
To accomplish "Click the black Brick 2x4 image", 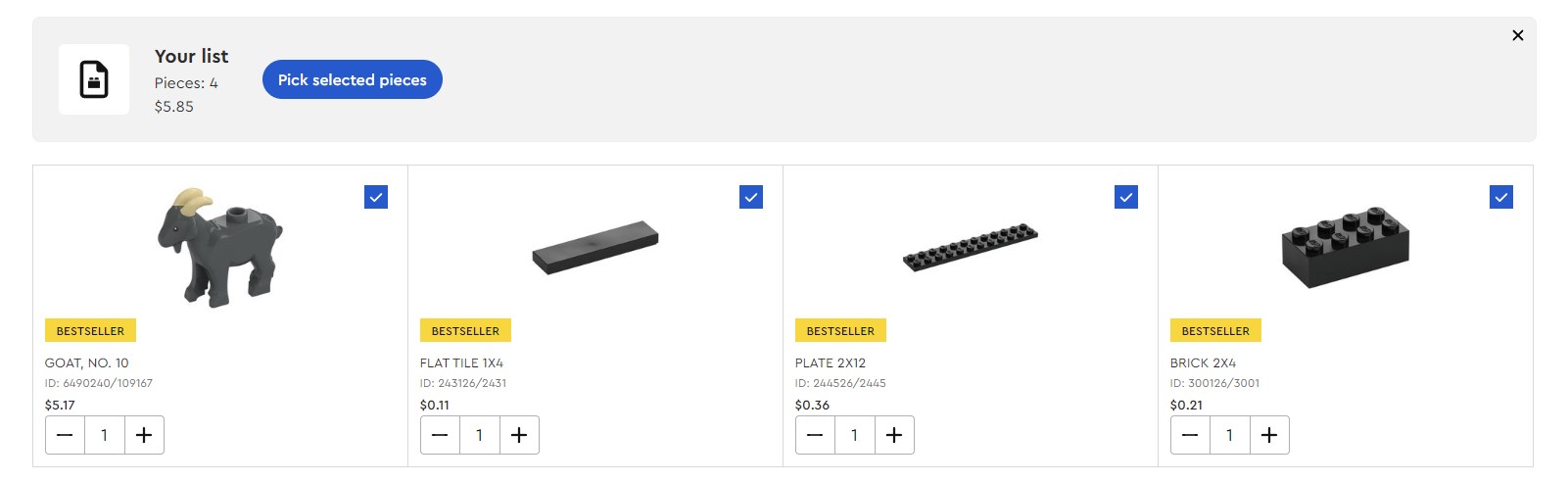I will 1345,246.
